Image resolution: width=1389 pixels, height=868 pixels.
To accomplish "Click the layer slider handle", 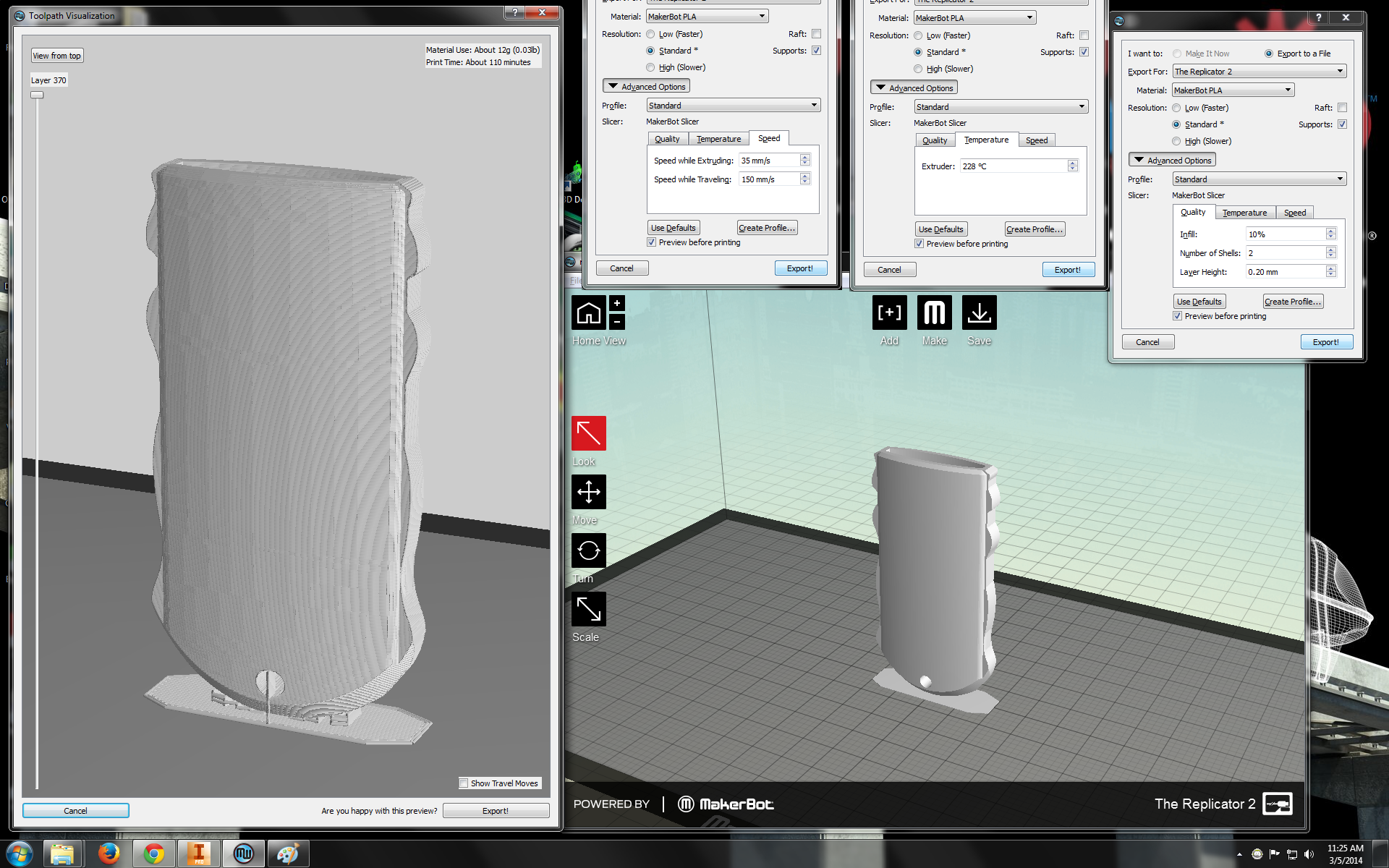I will 37,95.
